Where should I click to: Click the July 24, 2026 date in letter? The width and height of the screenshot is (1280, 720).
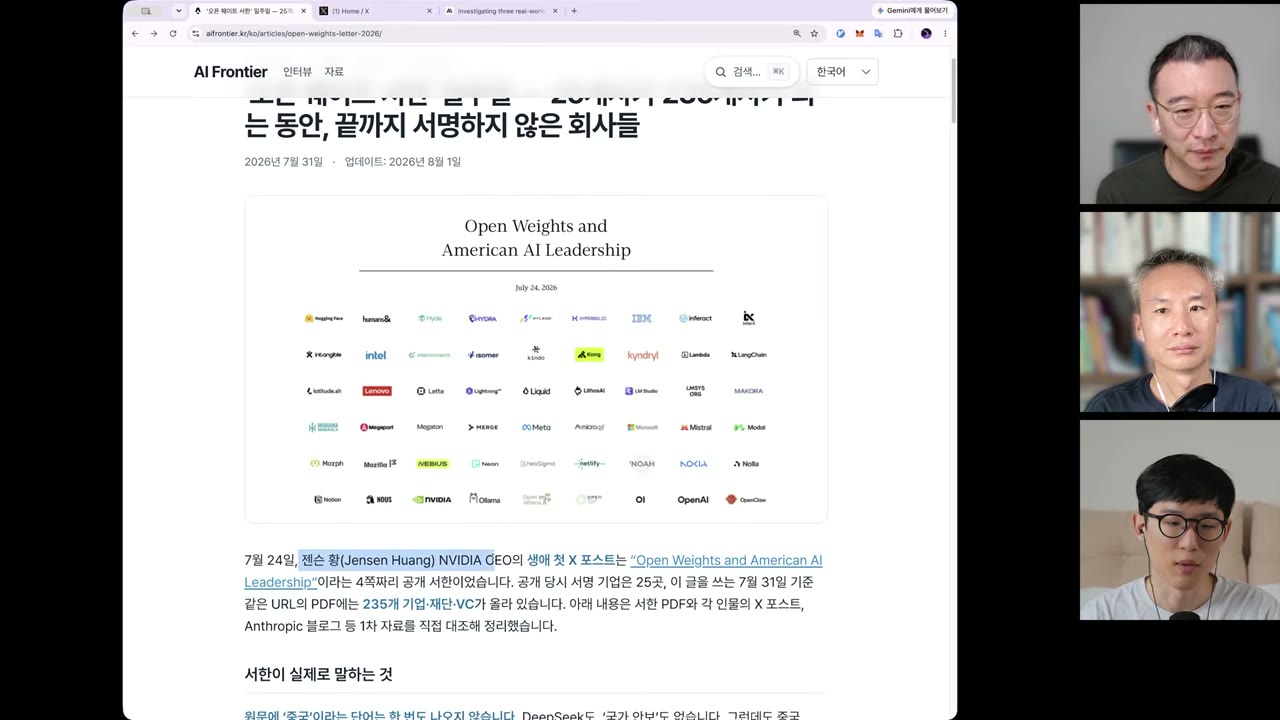(536, 288)
